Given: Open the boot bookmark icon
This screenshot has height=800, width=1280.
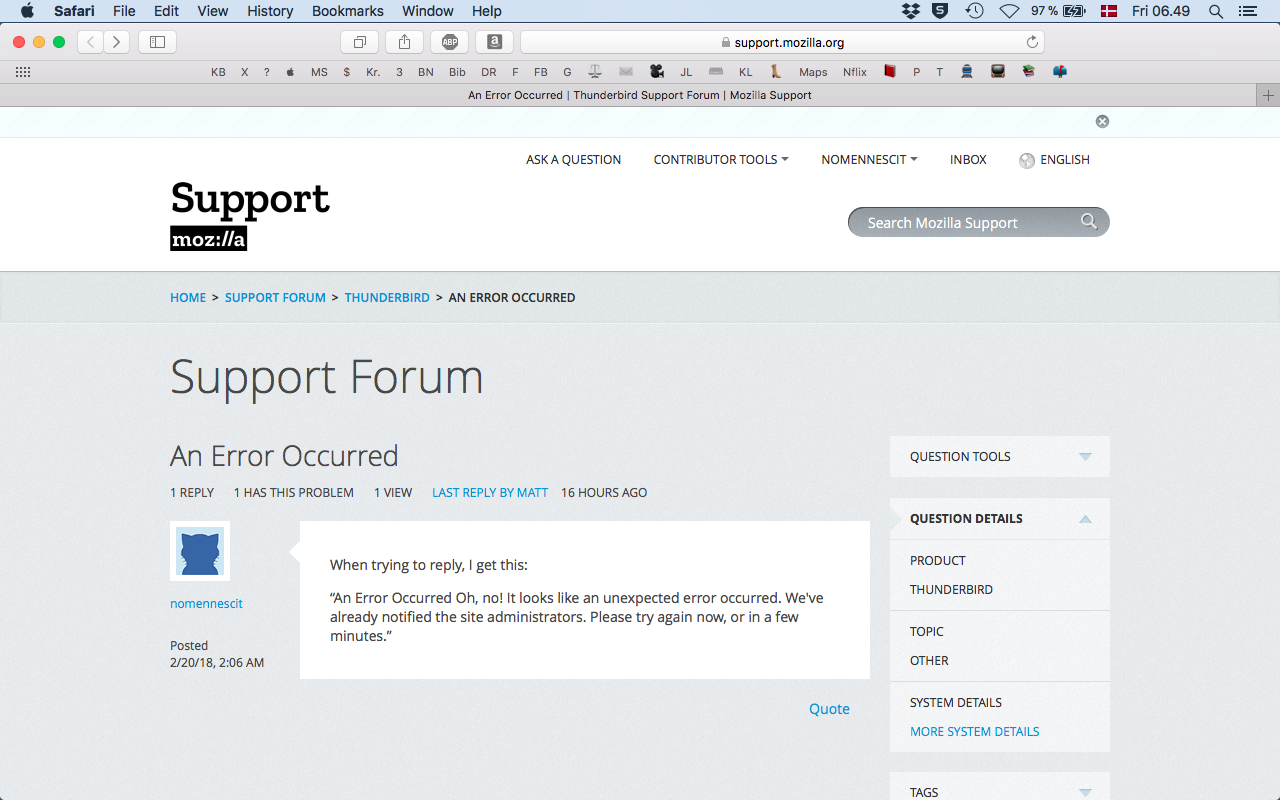Looking at the screenshot, I should (x=776, y=72).
